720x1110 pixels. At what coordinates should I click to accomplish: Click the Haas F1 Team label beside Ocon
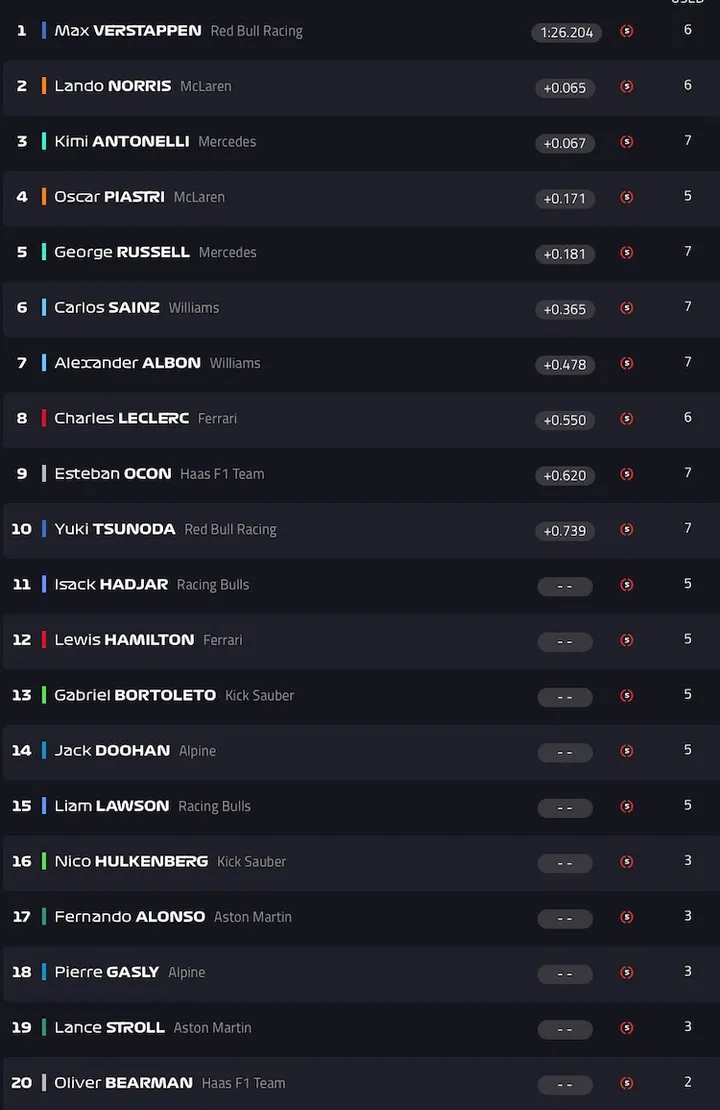[222, 474]
